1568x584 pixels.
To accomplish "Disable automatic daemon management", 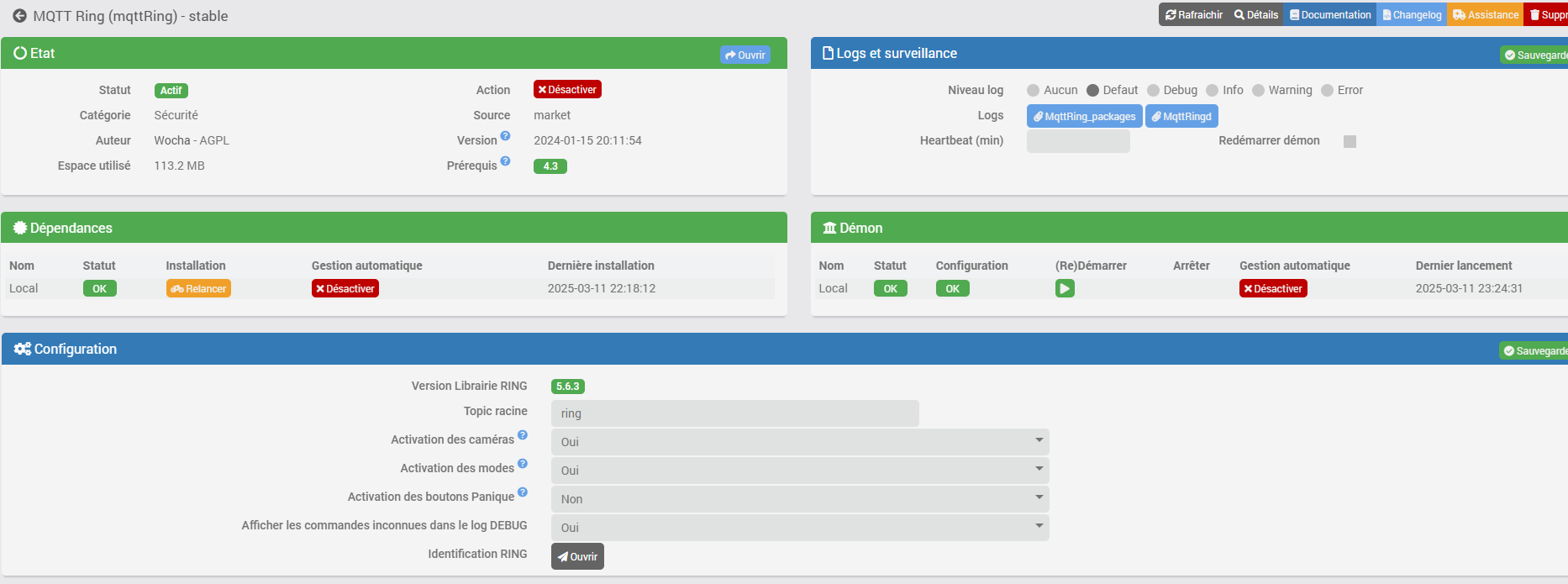I will 1273,288.
